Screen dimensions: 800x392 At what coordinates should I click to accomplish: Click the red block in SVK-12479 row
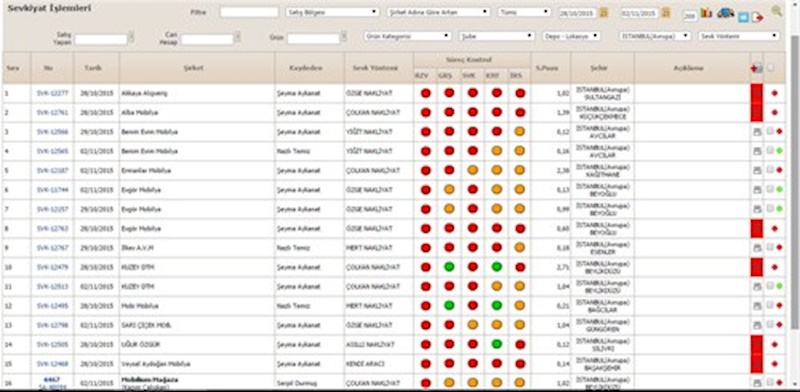pyautogui.click(x=757, y=267)
